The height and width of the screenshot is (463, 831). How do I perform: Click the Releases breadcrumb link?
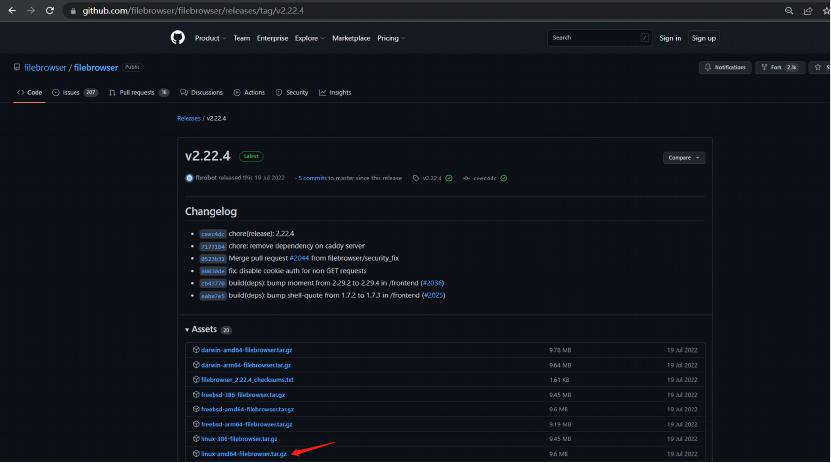click(189, 119)
